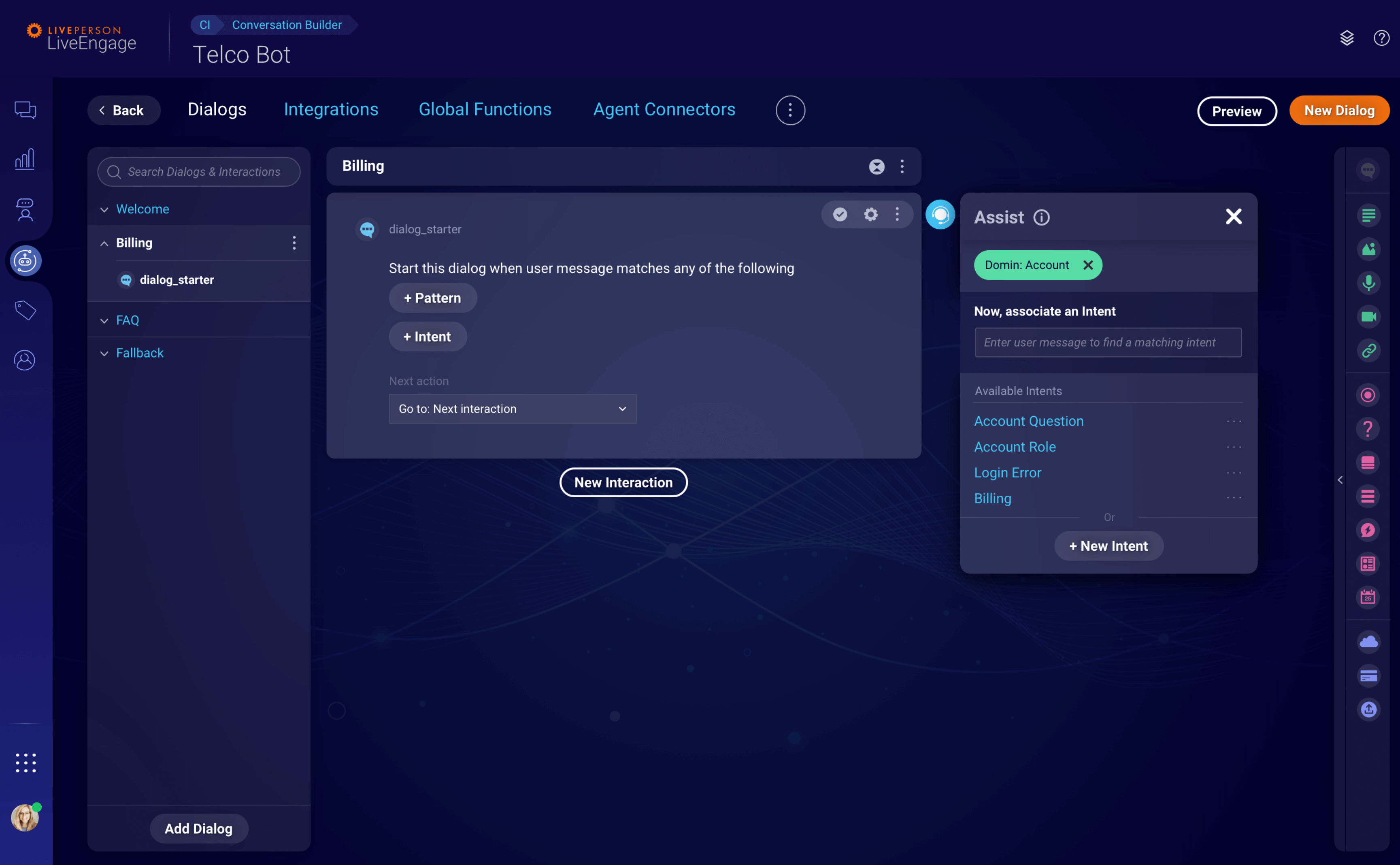
Task: Select the Link interaction icon
Action: pyautogui.click(x=1368, y=350)
